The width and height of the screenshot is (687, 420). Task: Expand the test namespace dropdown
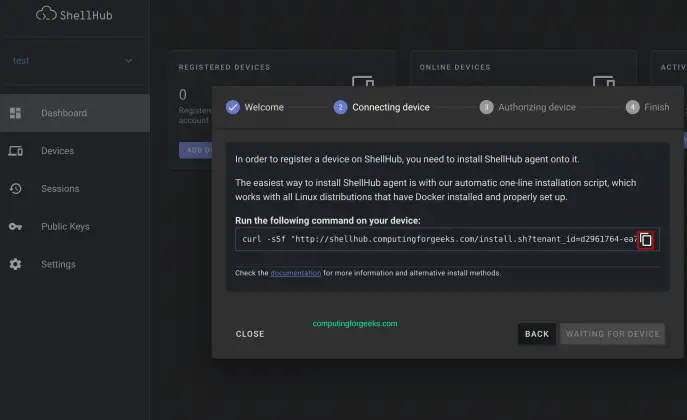128,61
